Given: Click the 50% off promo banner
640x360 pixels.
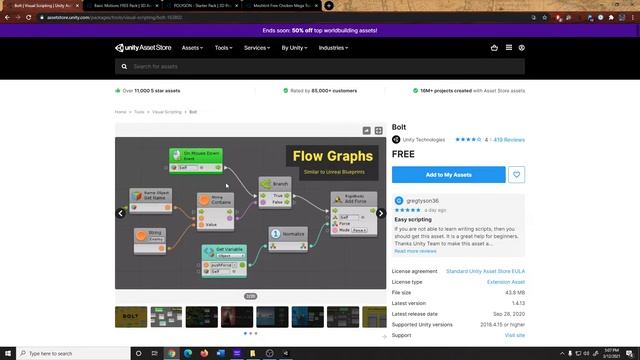Looking at the screenshot, I should pos(320,31).
